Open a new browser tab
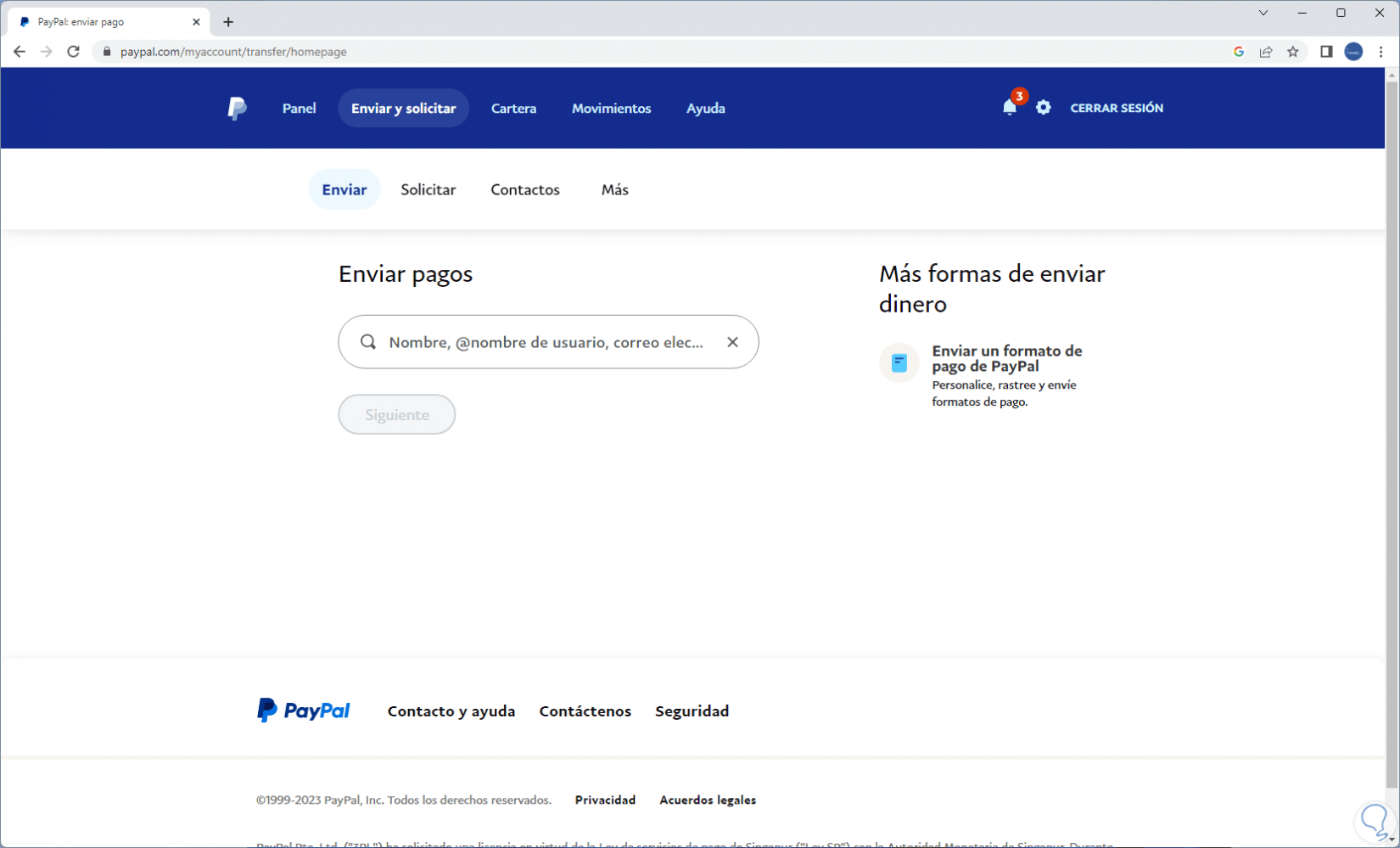1400x848 pixels. (228, 22)
